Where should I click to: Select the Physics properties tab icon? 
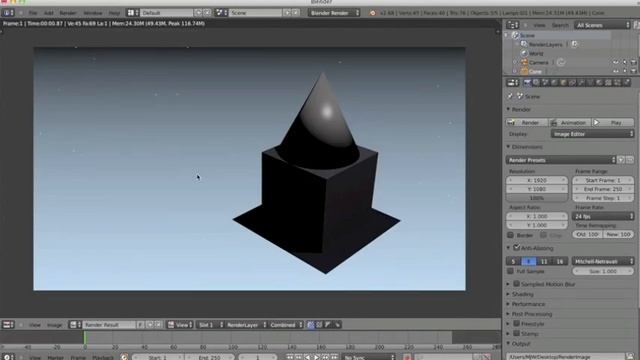tap(627, 83)
